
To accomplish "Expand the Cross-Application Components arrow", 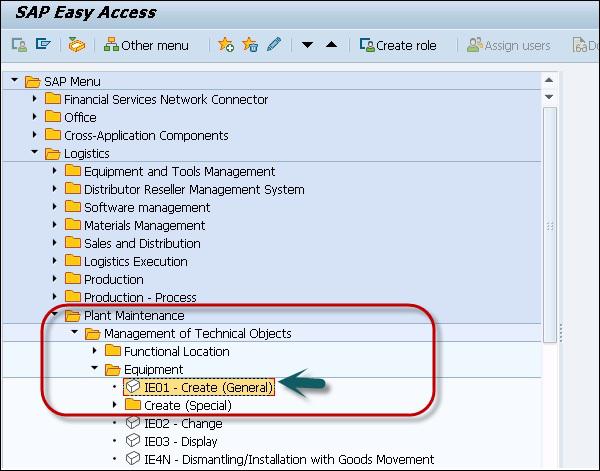I will 35,134.
